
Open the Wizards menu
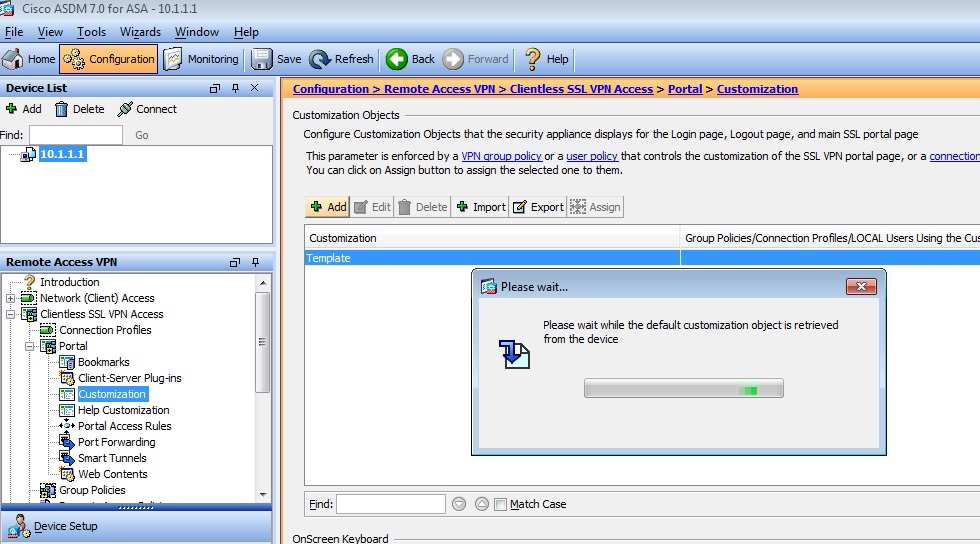140,32
